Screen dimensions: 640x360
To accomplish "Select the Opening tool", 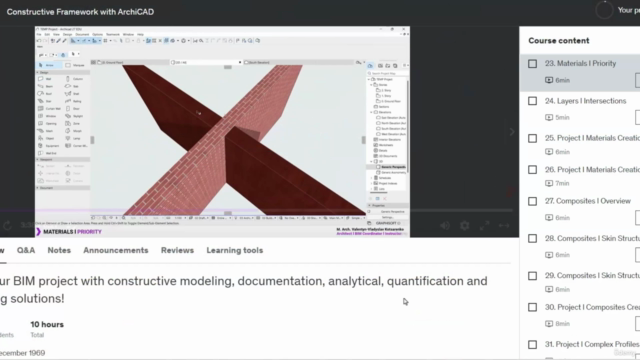I will (x=47, y=123).
